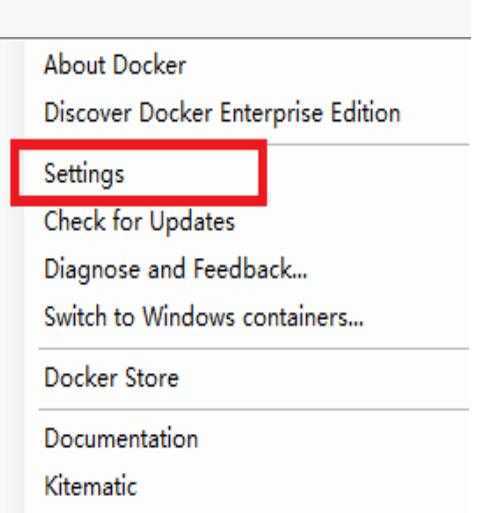The height and width of the screenshot is (513, 486).
Task: View Docker Documentation link
Action: point(121,438)
